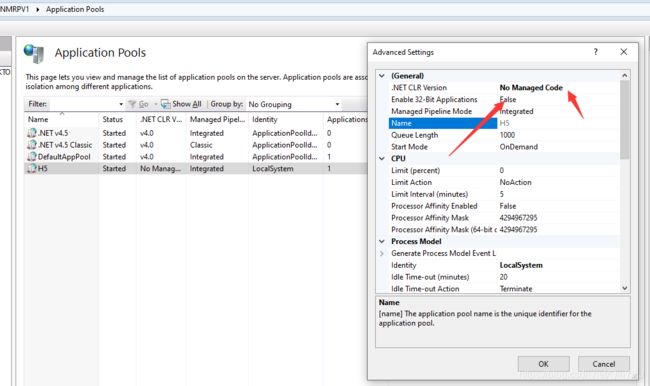Click Started status in DefaultAppPool row
Image resolution: width=650 pixels, height=386 pixels.
click(x=114, y=157)
